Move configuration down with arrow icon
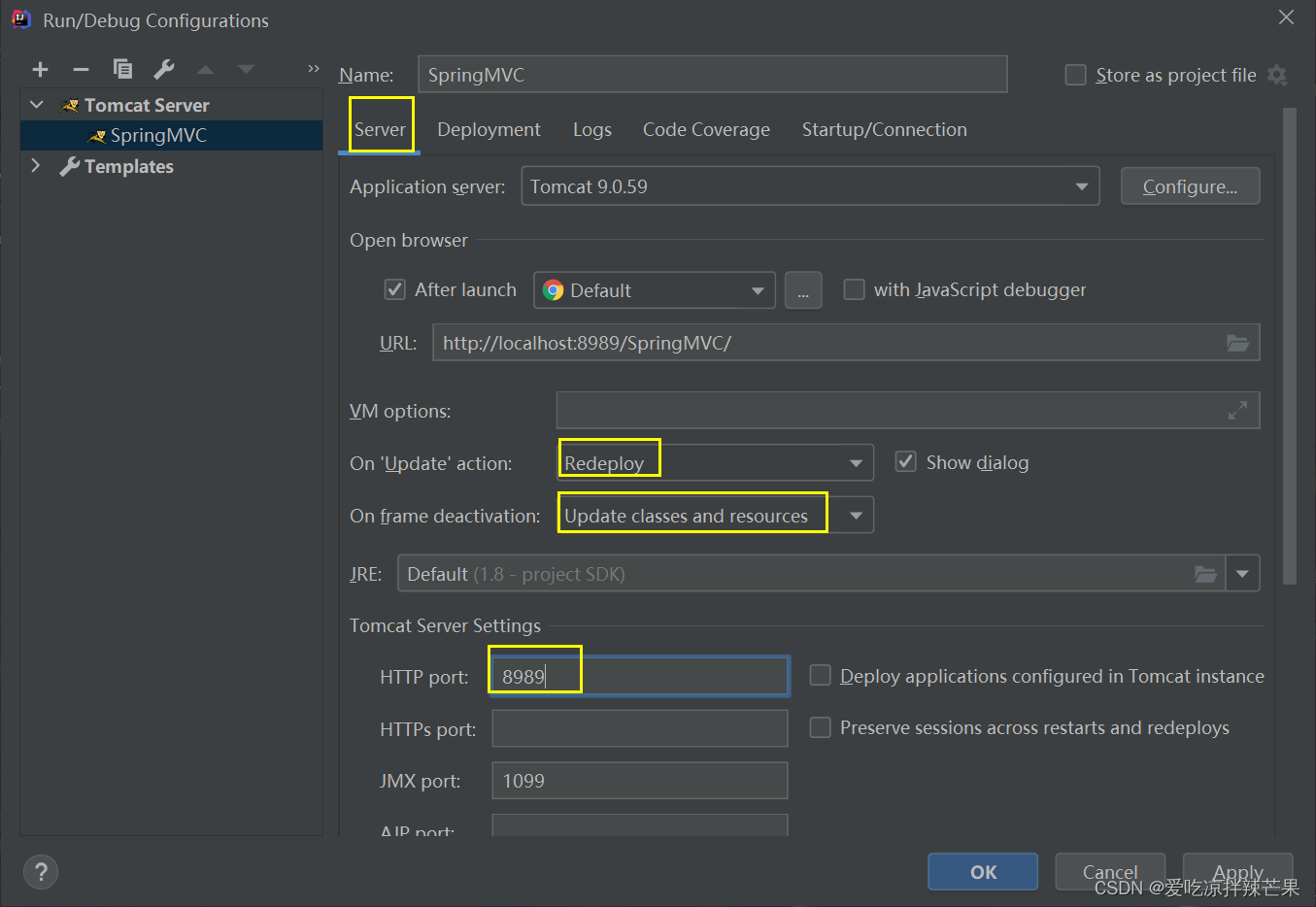The image size is (1316, 907). (x=246, y=69)
